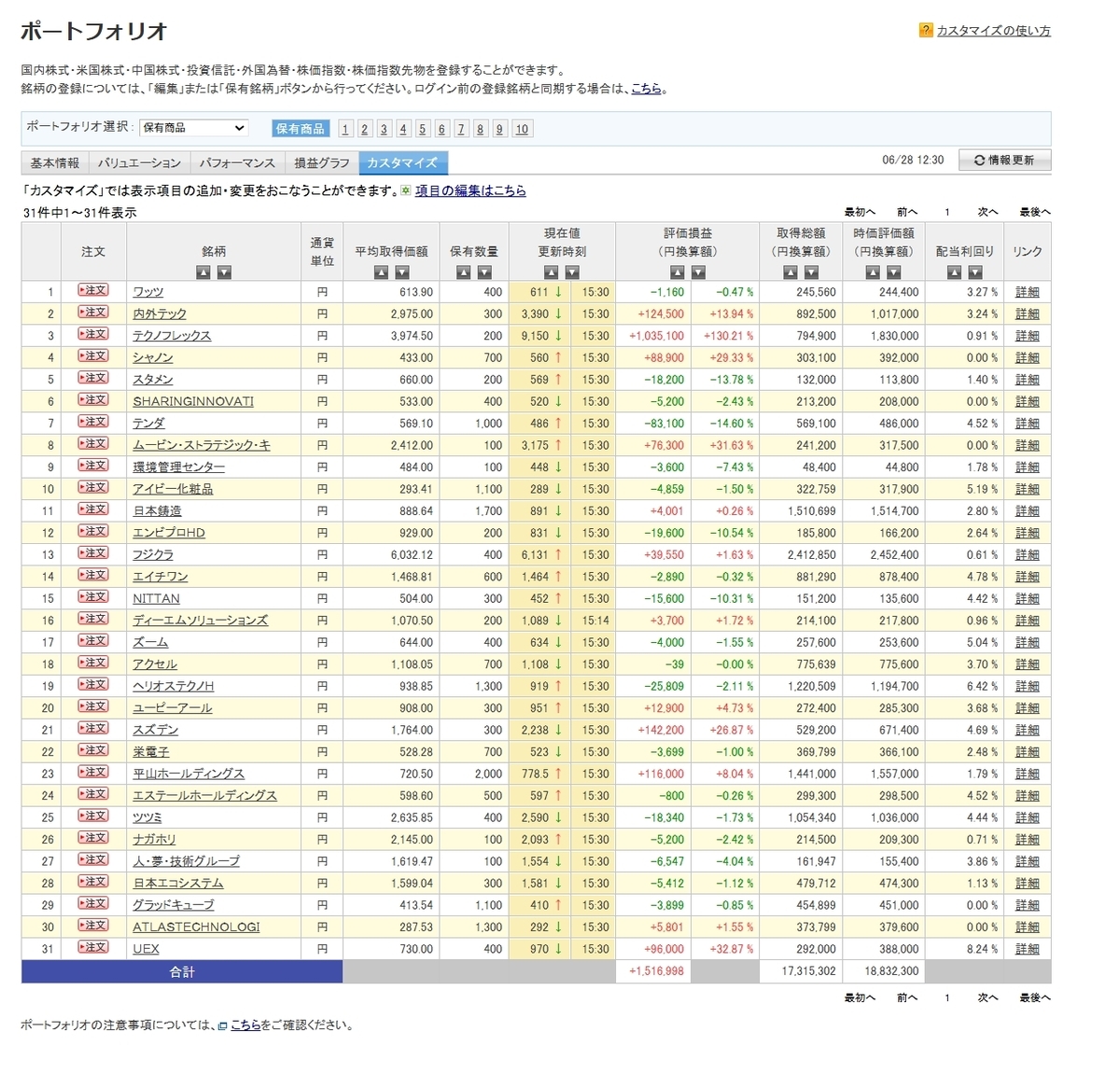Click the order icon for フジクラ
Viewport: 1120px width, 1088px height.
(x=93, y=554)
